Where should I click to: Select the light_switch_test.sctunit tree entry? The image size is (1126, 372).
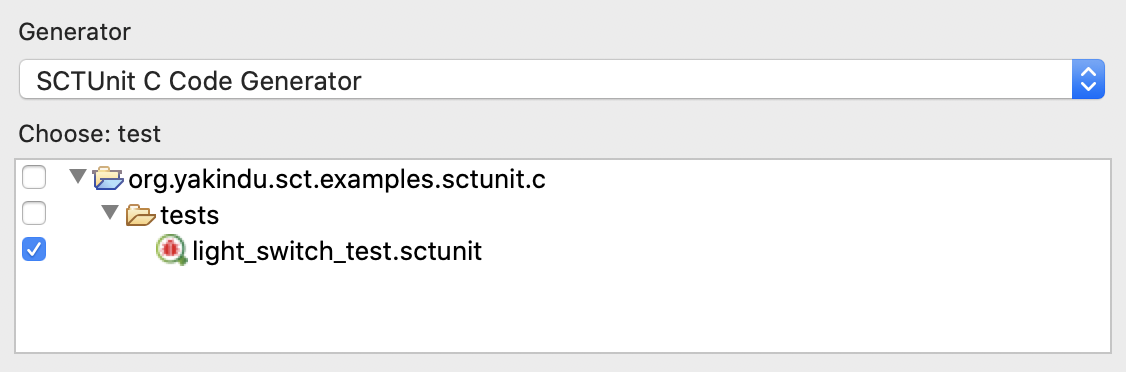pyautogui.click(x=337, y=251)
